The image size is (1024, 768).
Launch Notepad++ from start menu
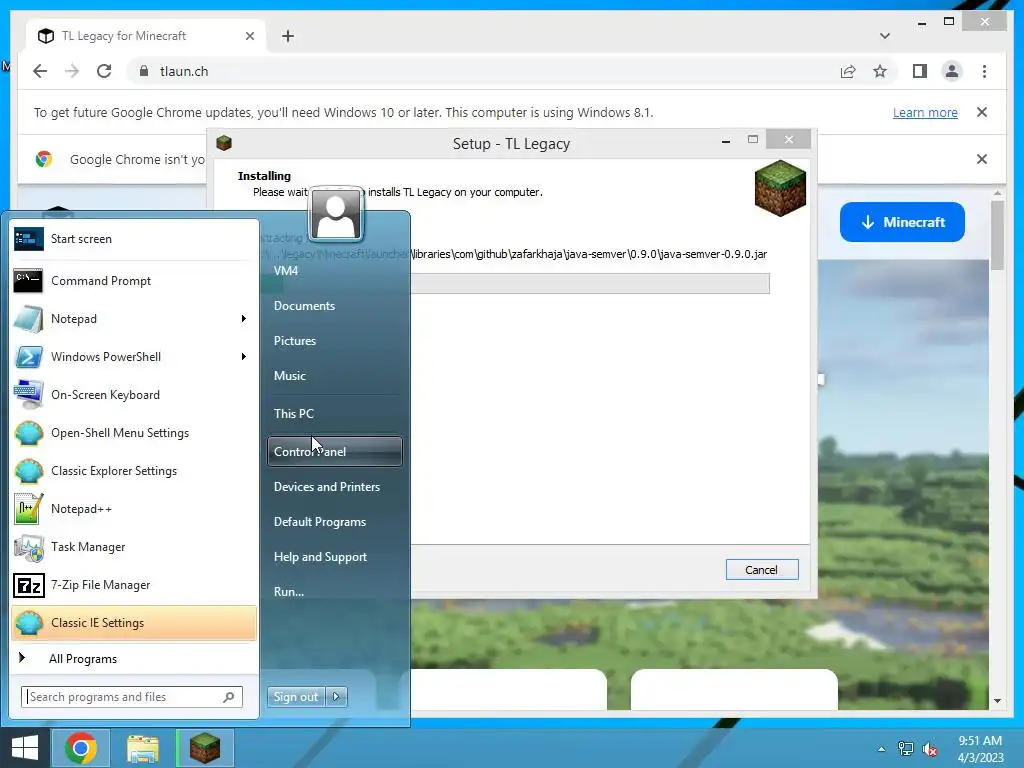point(134,509)
